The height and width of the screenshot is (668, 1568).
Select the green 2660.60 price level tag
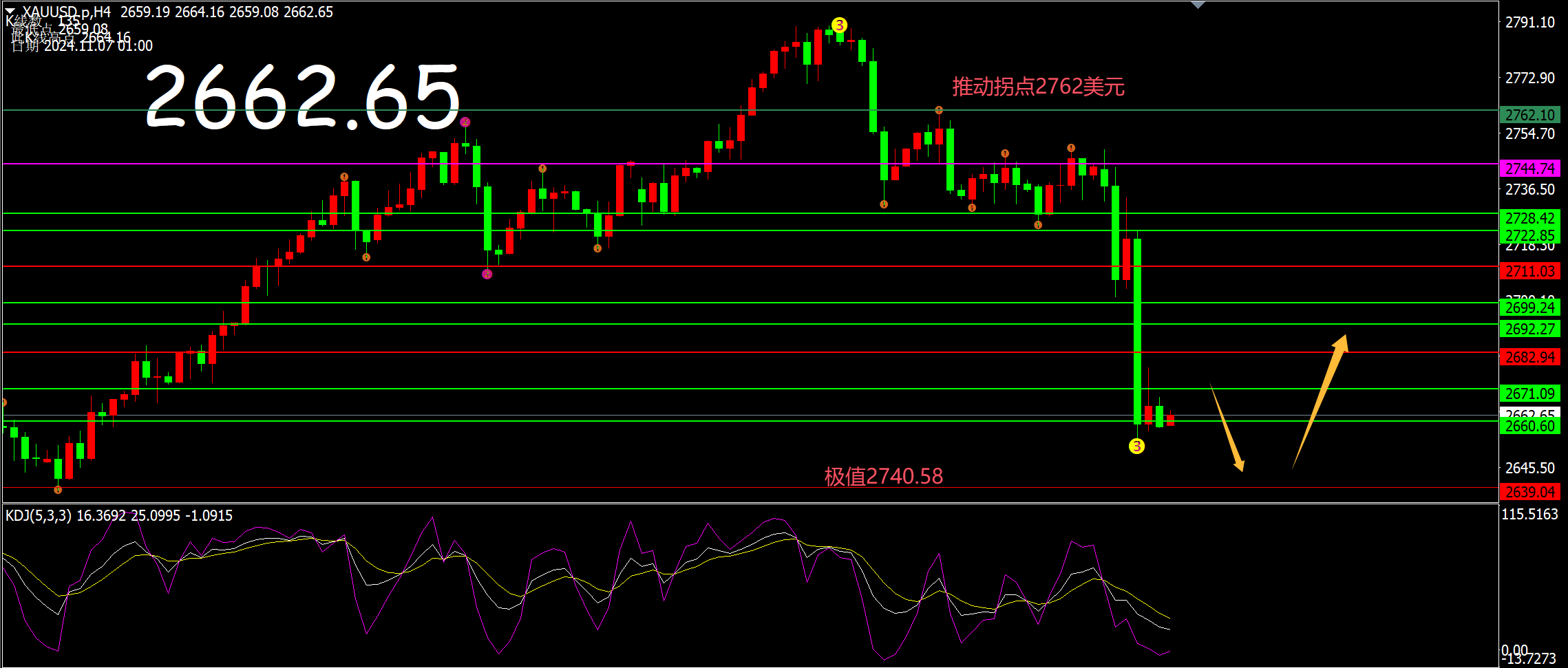(x=1529, y=426)
